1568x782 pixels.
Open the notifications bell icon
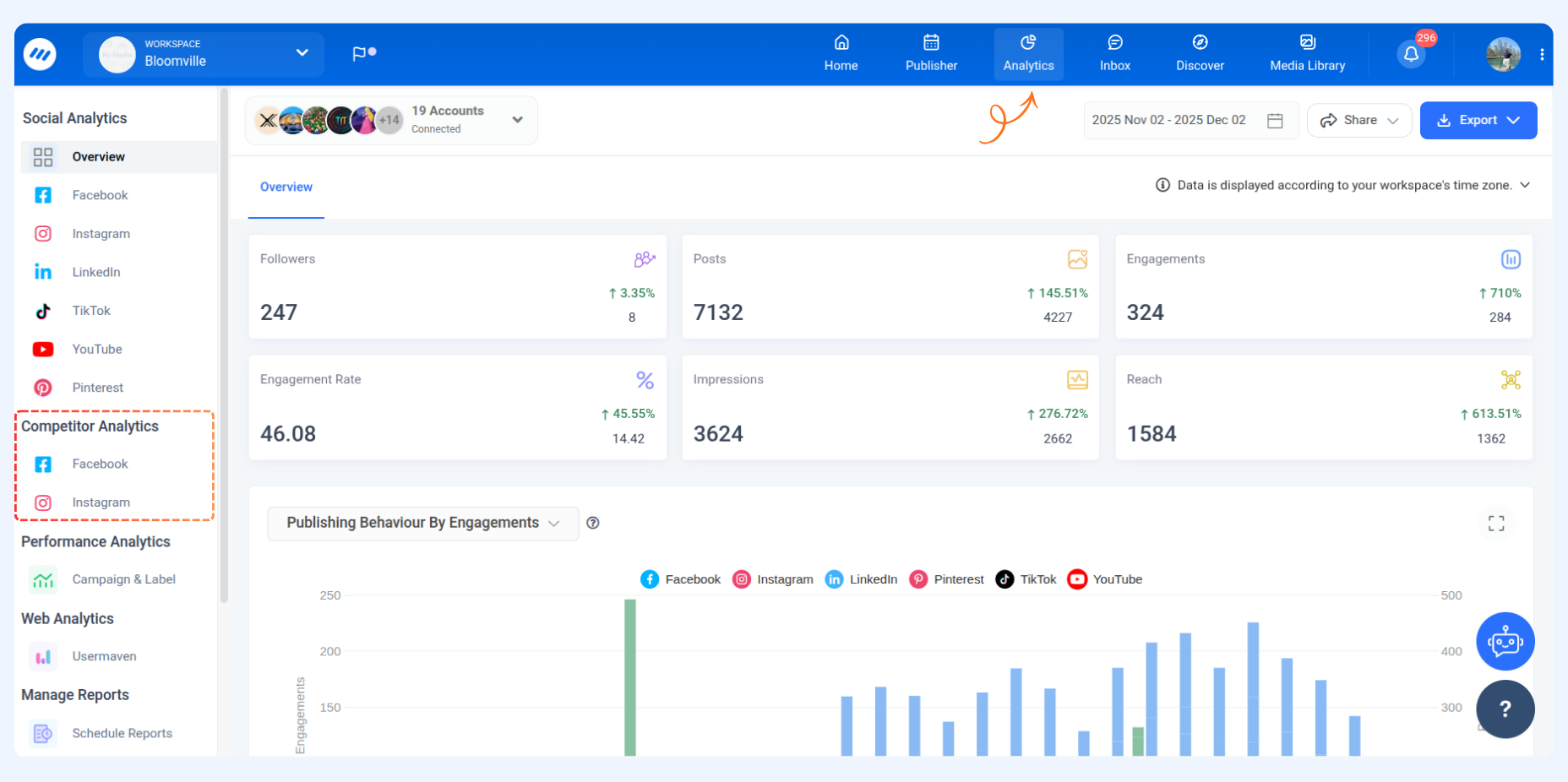(x=1411, y=55)
